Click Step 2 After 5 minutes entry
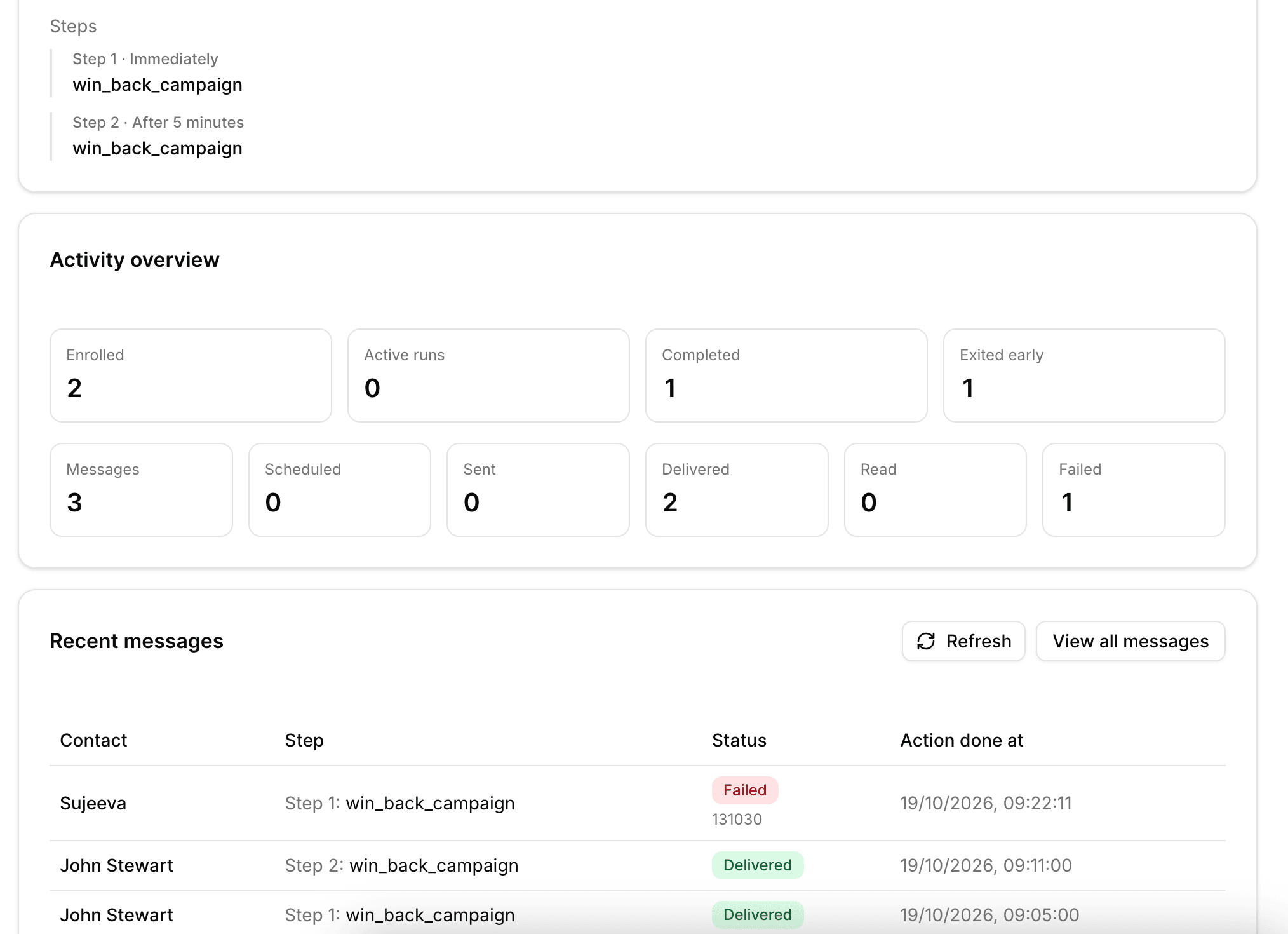This screenshot has width=1288, height=934. (x=158, y=136)
